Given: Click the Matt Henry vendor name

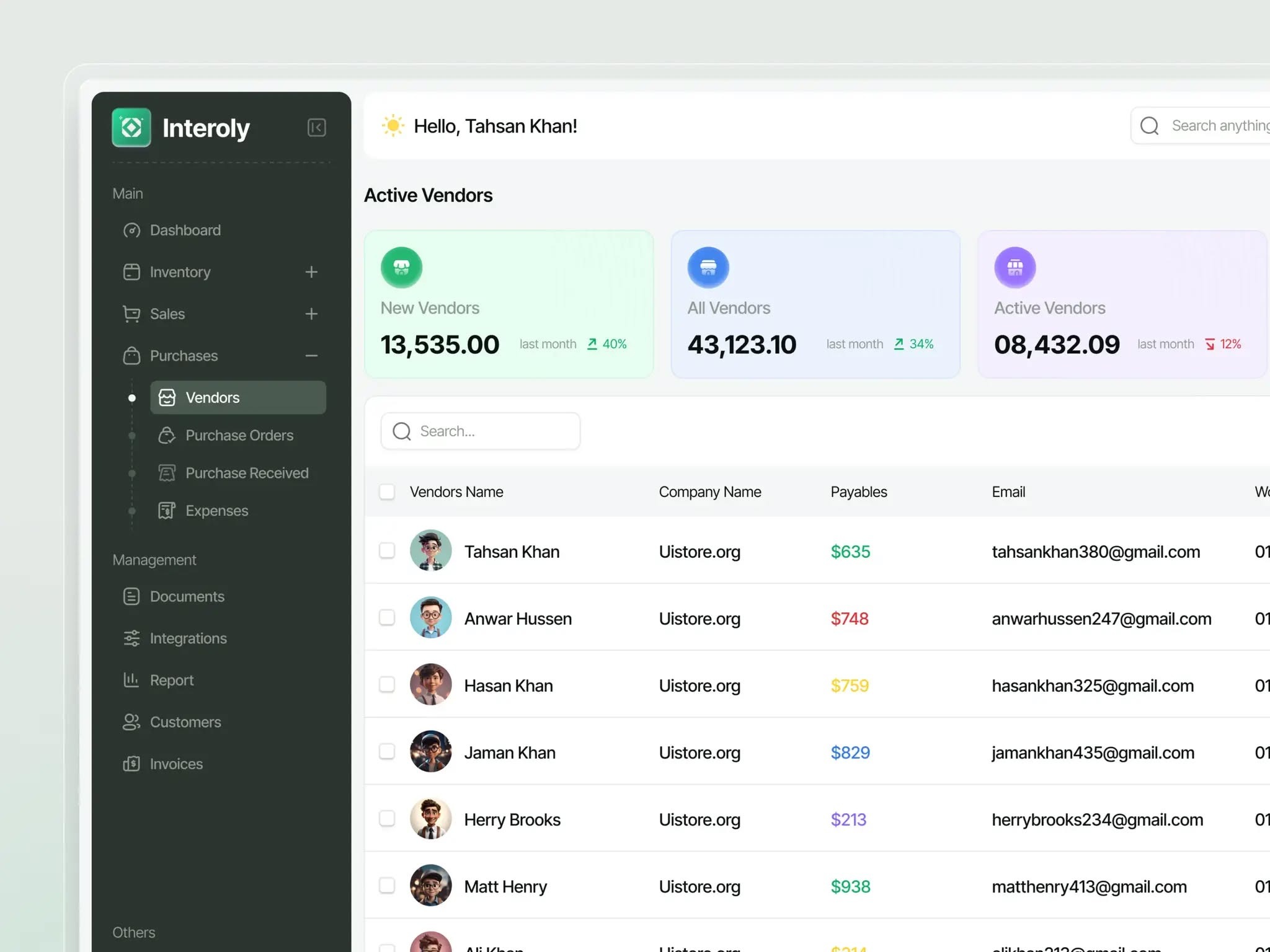Looking at the screenshot, I should tap(505, 886).
